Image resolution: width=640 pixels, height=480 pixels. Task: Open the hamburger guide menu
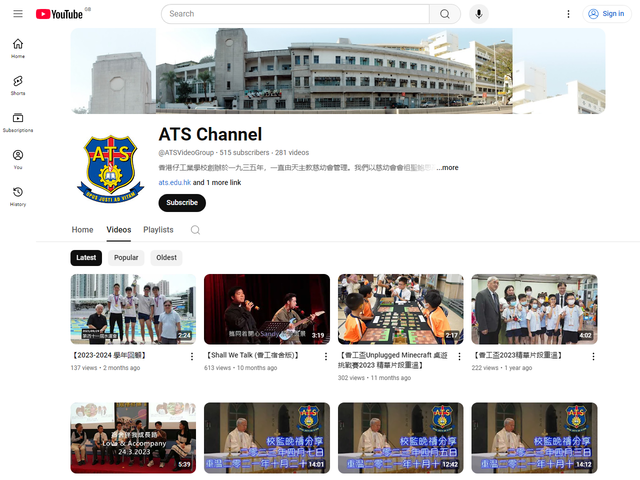(18, 14)
